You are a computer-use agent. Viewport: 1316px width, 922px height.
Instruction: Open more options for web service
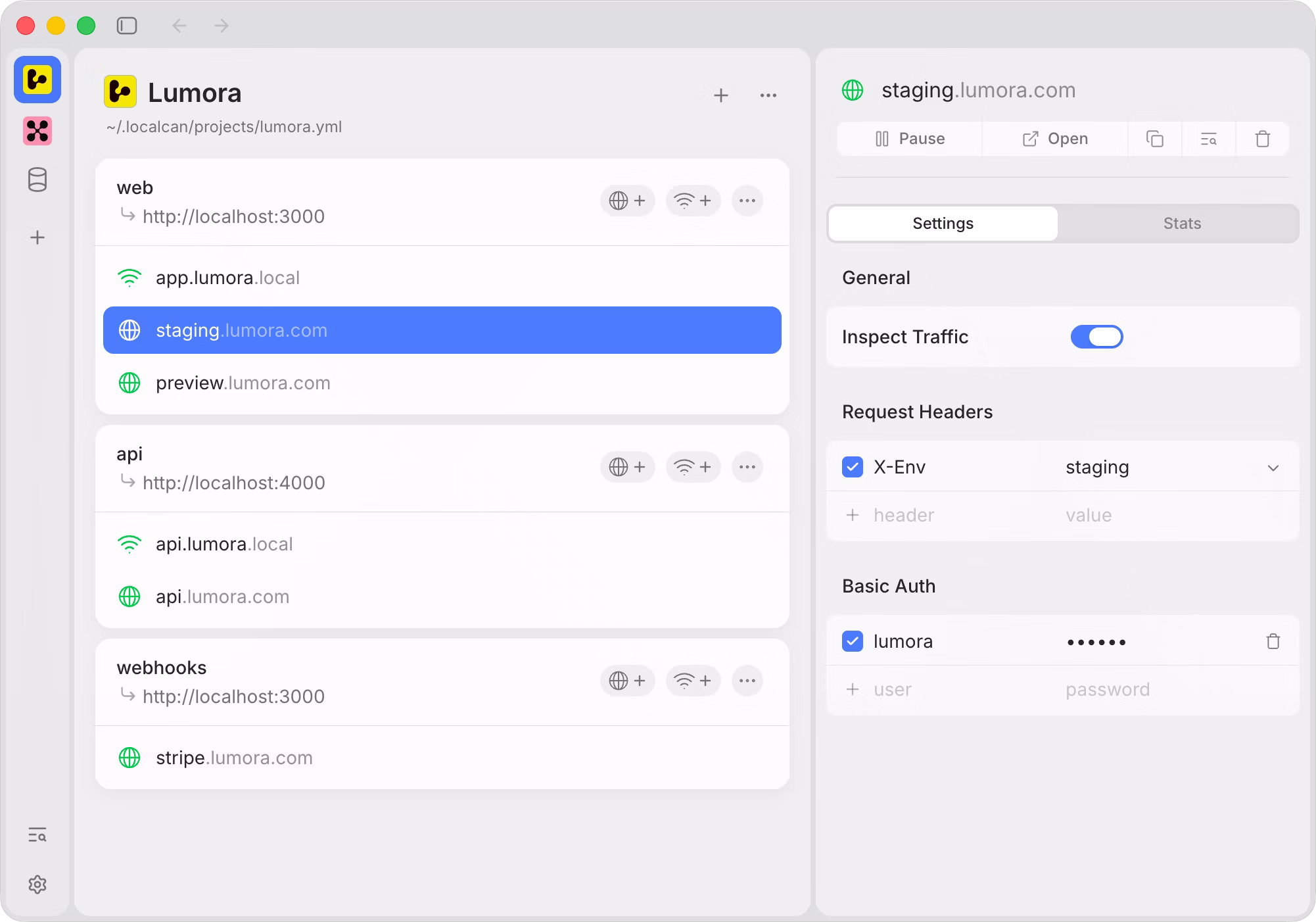pyautogui.click(x=747, y=201)
